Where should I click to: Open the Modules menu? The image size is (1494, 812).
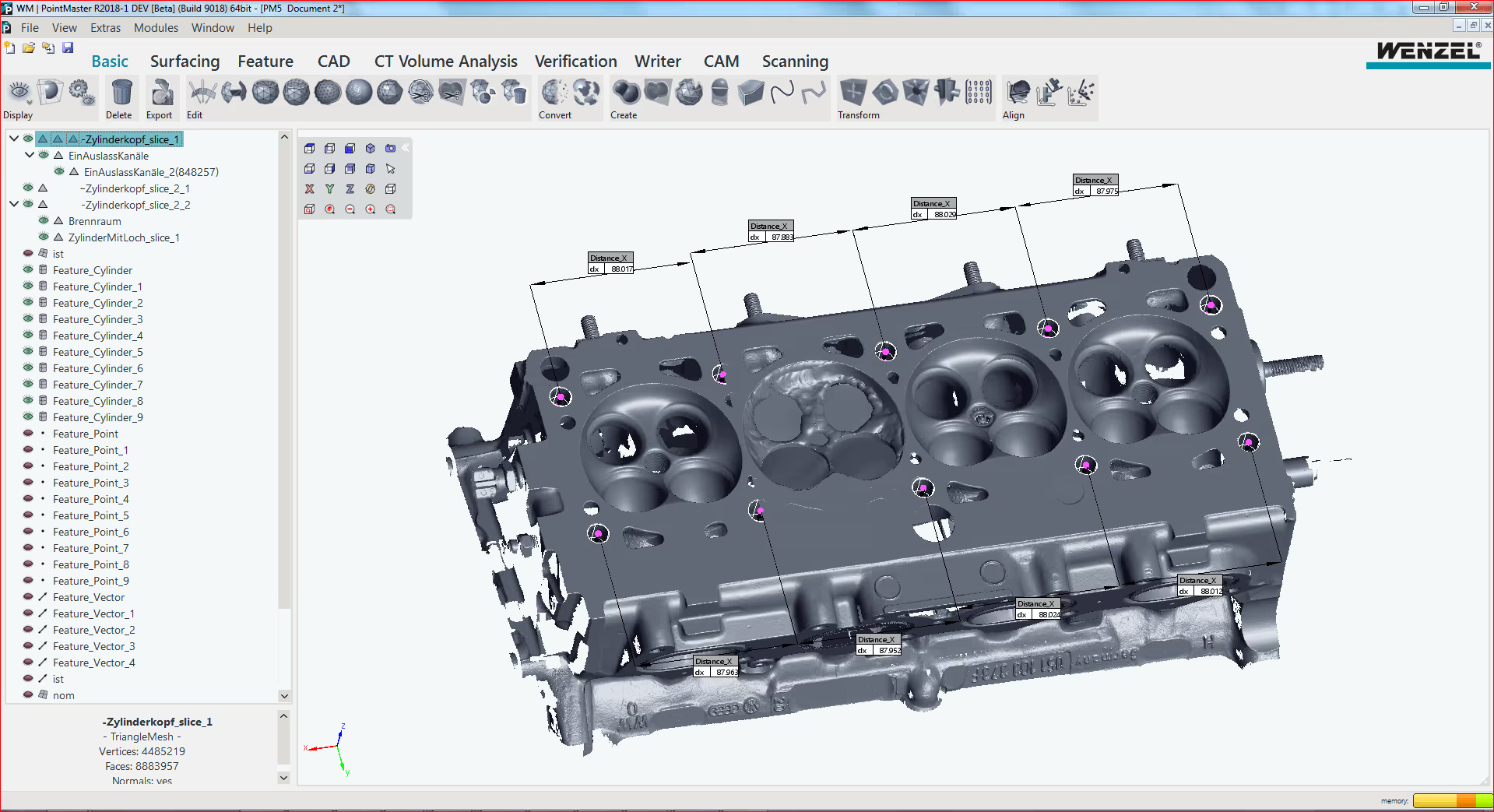[156, 28]
